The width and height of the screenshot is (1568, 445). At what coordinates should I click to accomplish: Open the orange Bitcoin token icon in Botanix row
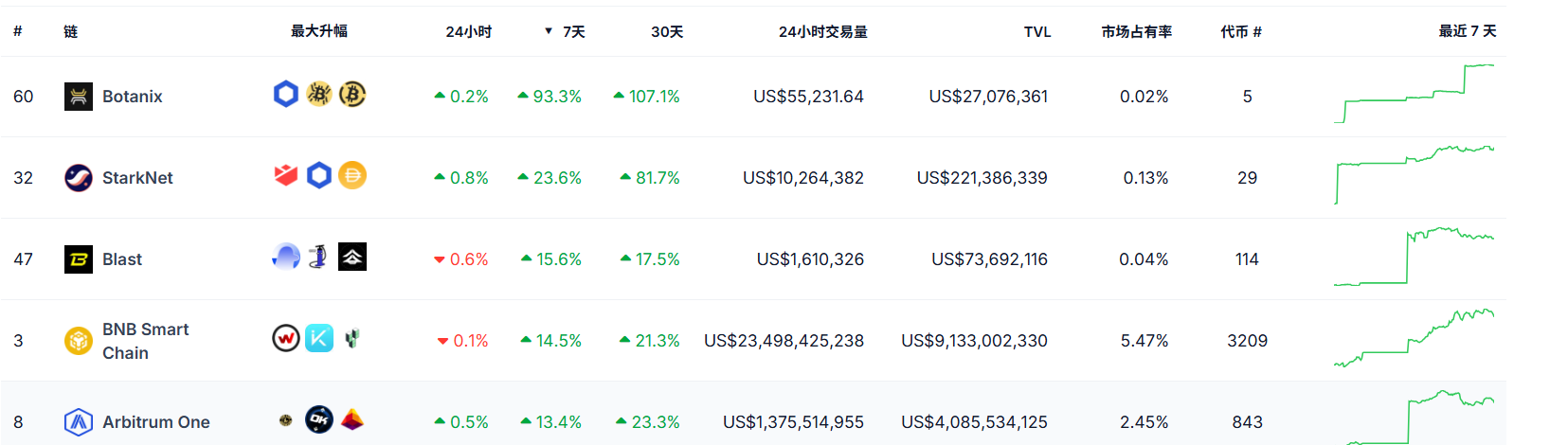[352, 95]
